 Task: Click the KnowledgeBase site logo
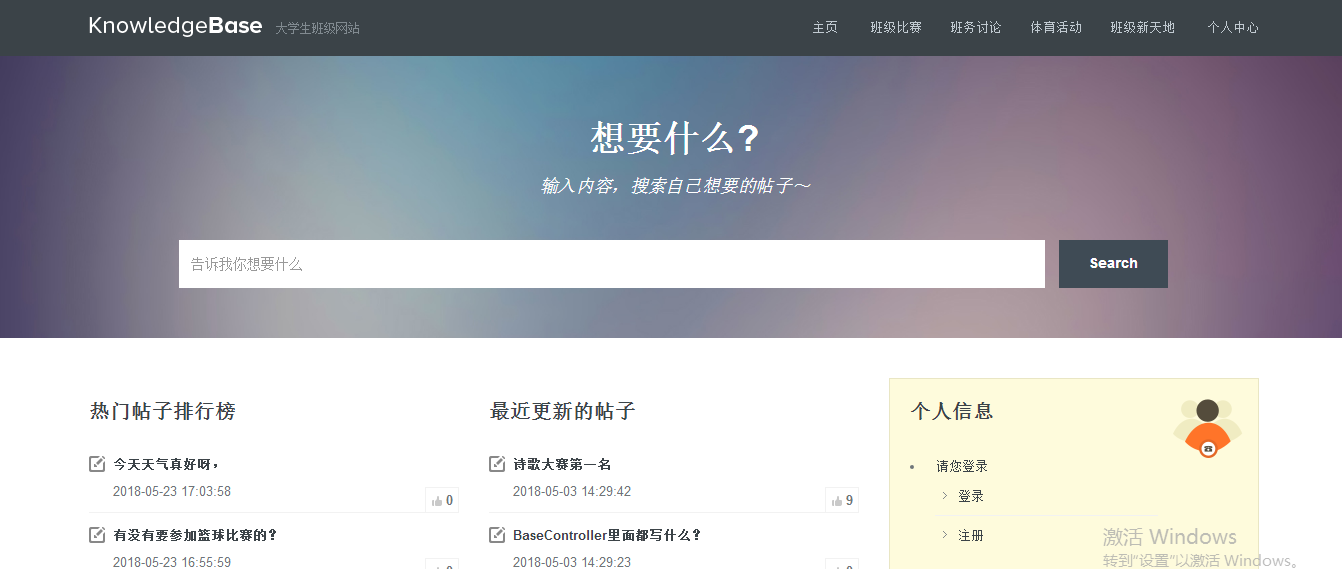(175, 26)
